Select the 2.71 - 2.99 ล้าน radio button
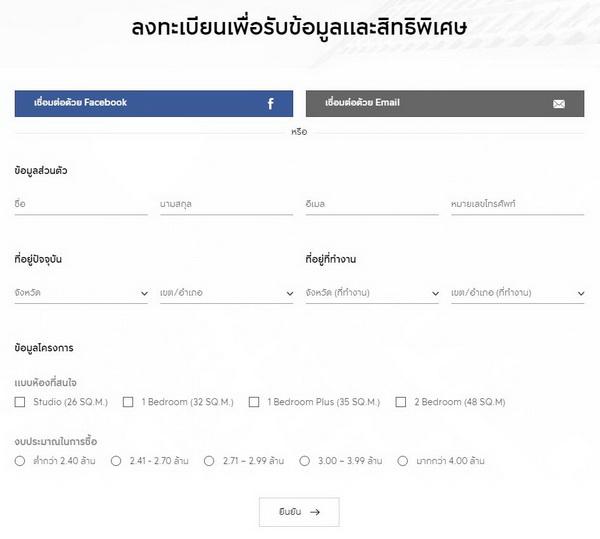 (209, 461)
